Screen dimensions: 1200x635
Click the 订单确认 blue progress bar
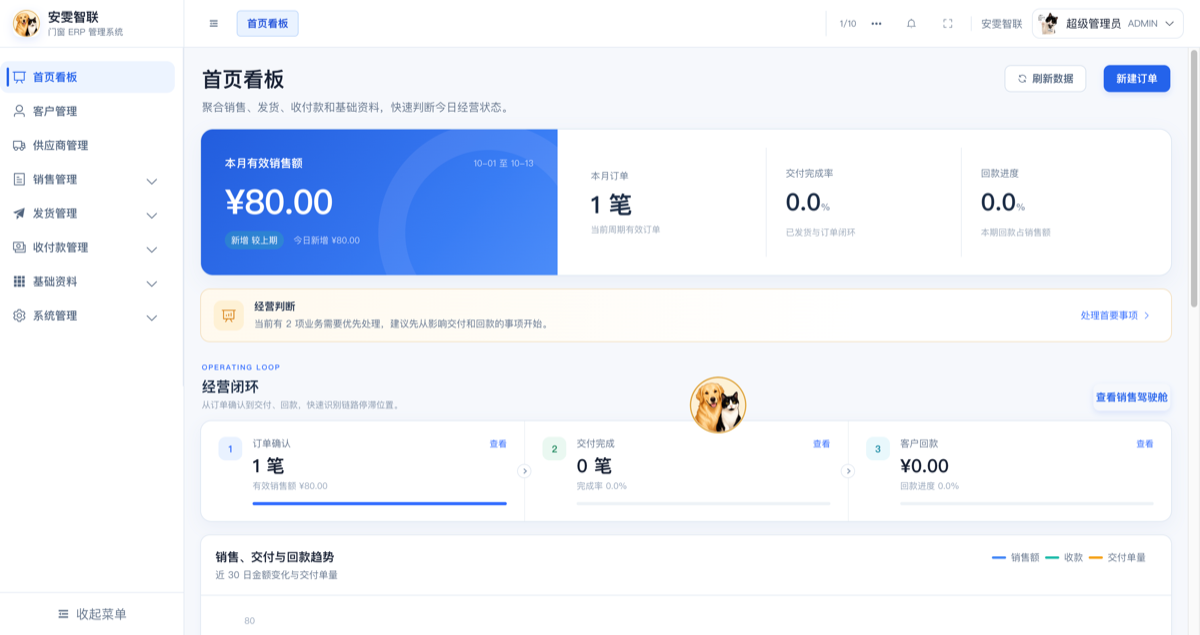380,503
